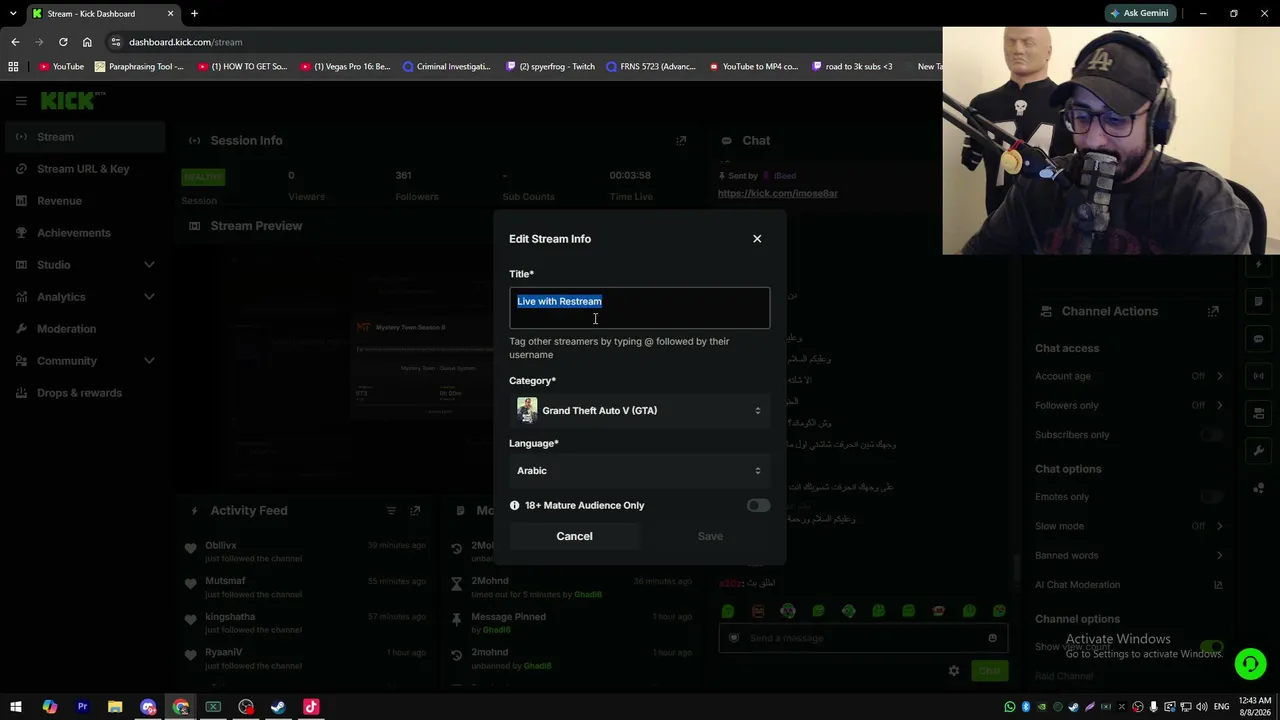Click the browser home button

point(87,42)
